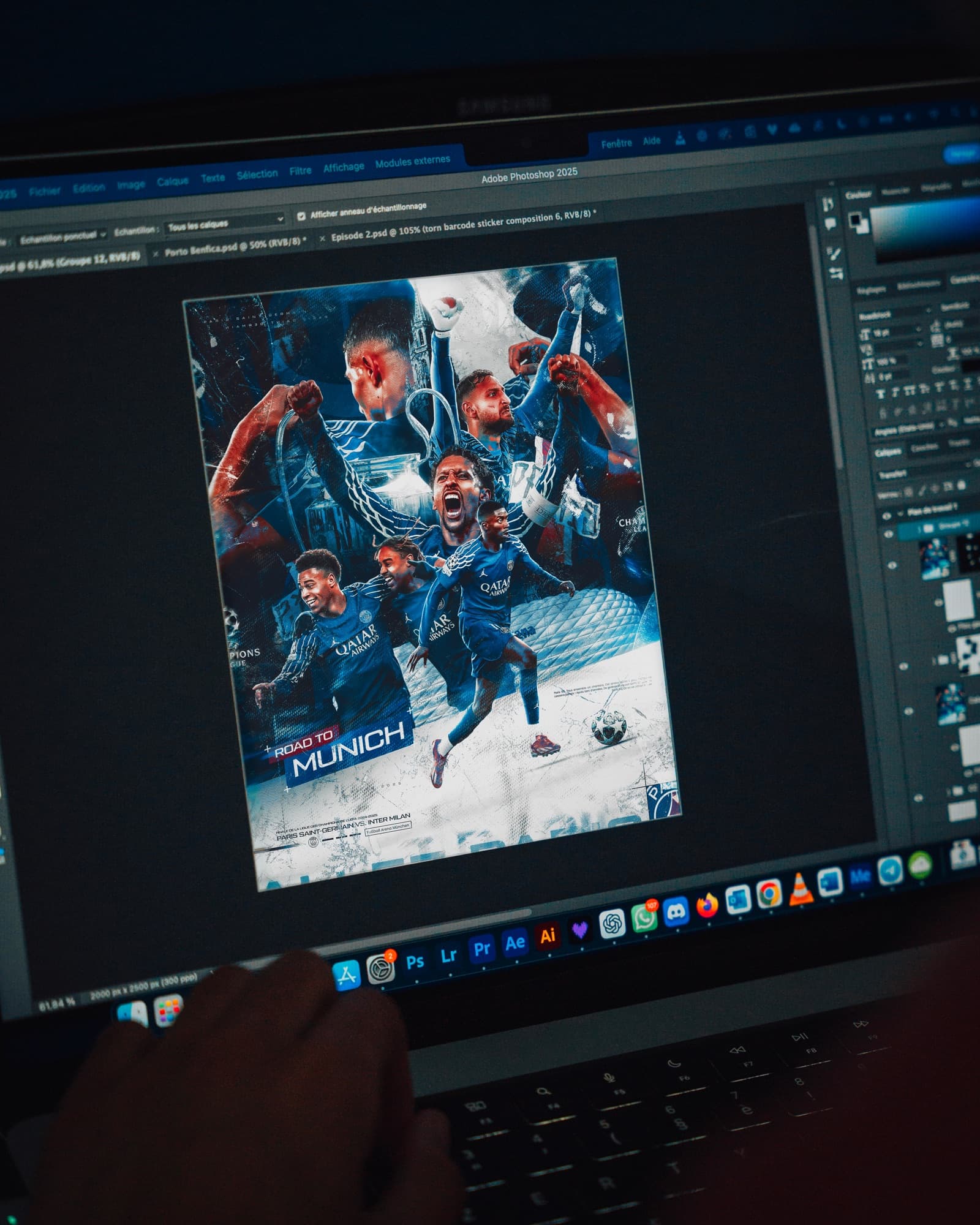980x1225 pixels.
Task: Open Firefox from the dock
Action: point(707,905)
